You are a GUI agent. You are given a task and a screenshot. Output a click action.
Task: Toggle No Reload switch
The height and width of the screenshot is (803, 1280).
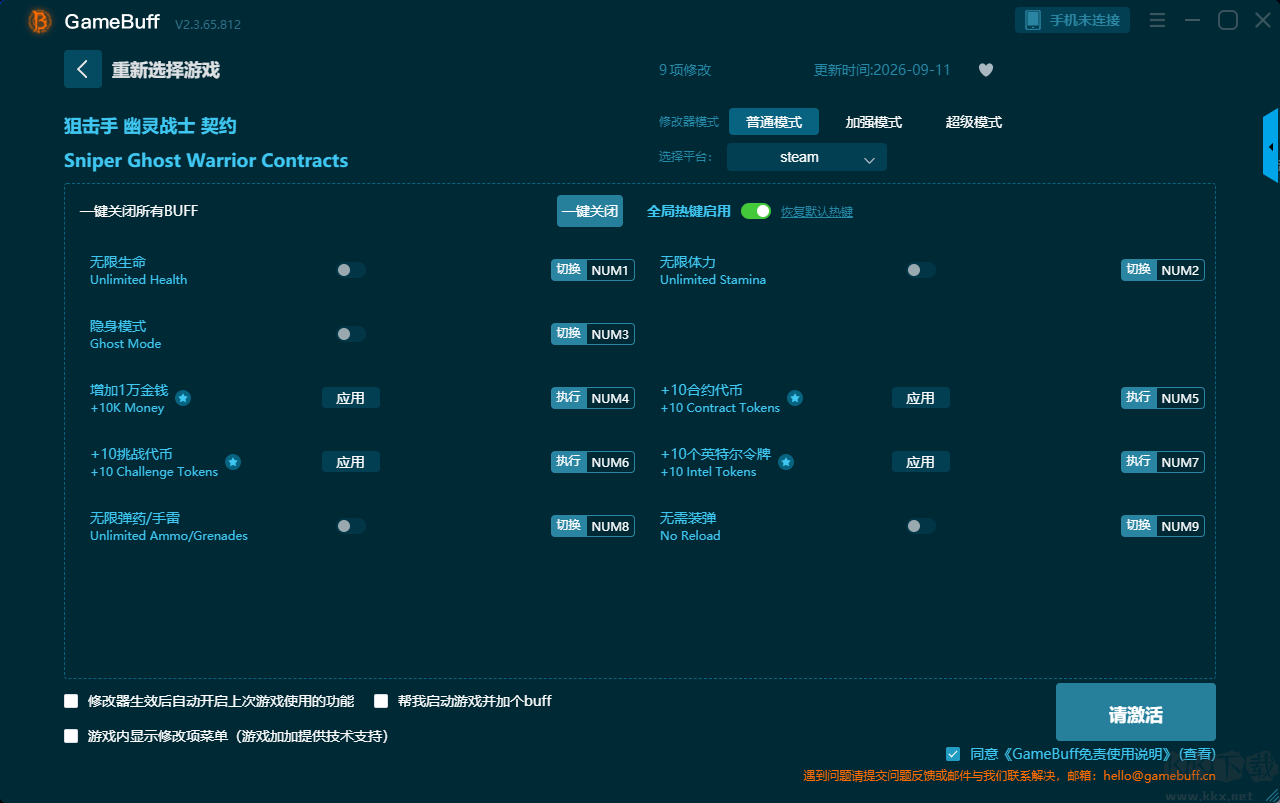pos(921,526)
